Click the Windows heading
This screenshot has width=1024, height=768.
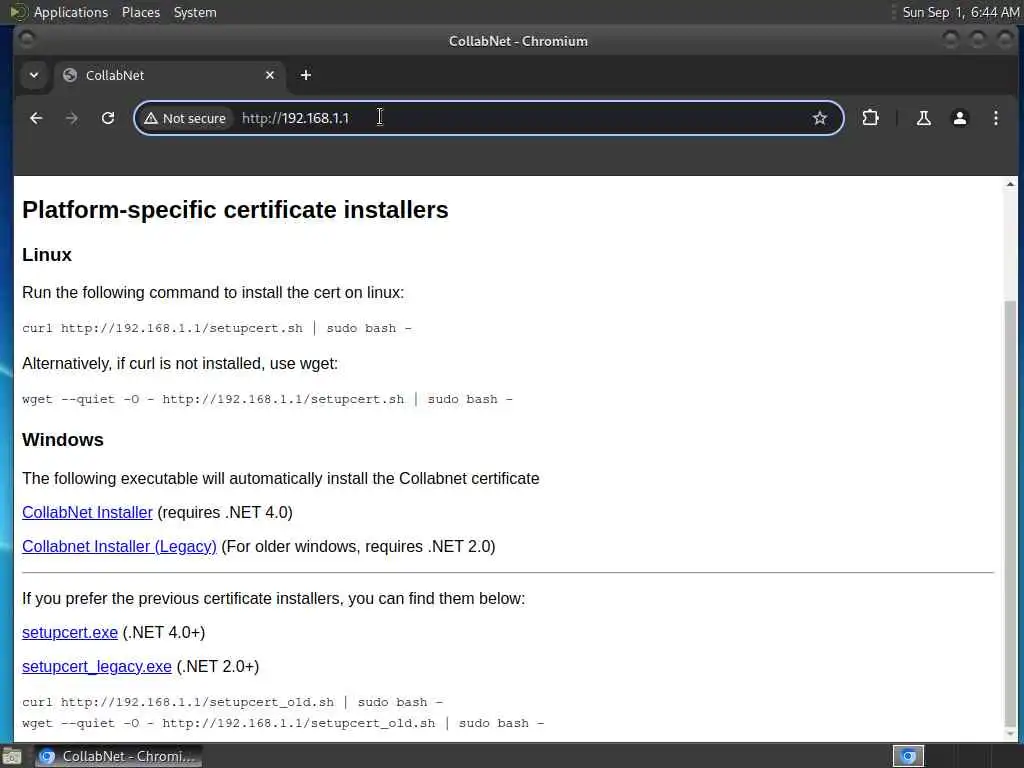pyautogui.click(x=63, y=440)
